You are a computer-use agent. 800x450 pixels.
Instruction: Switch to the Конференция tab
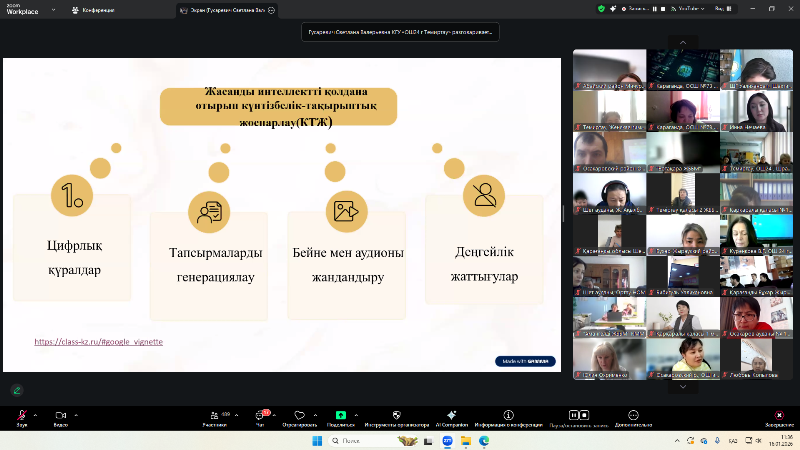[93, 9]
